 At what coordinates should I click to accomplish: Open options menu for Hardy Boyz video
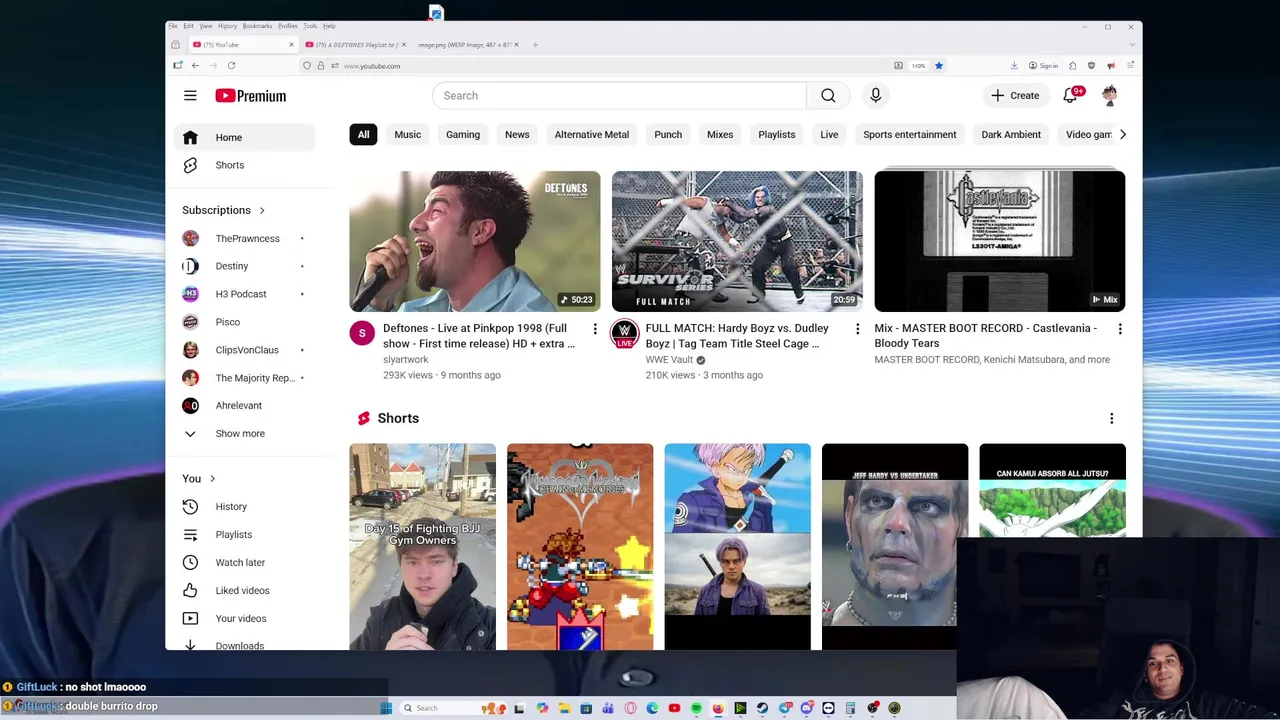(857, 329)
